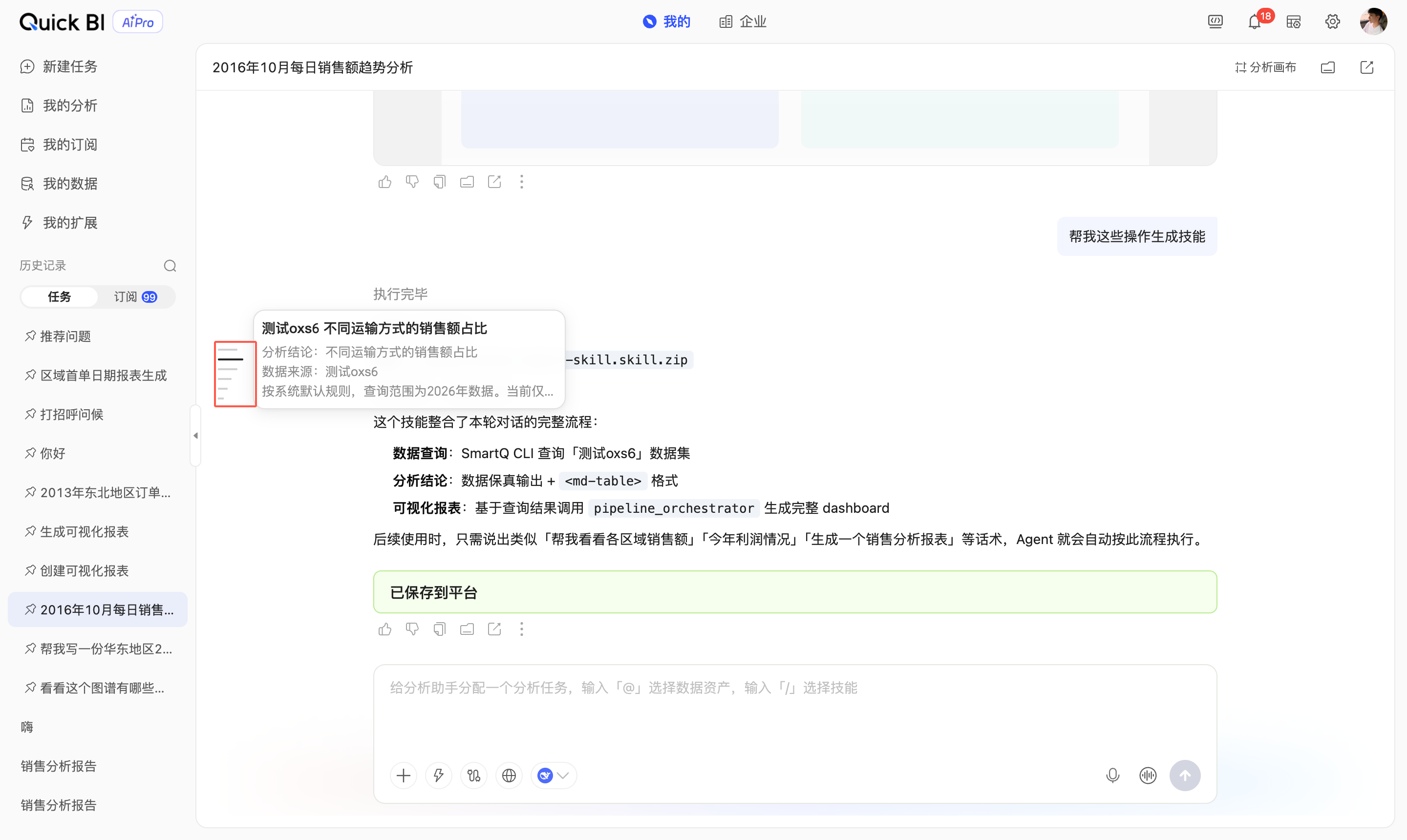The height and width of the screenshot is (840, 1407).
Task: Open the notification bell with 18 badge
Action: coord(1255,21)
